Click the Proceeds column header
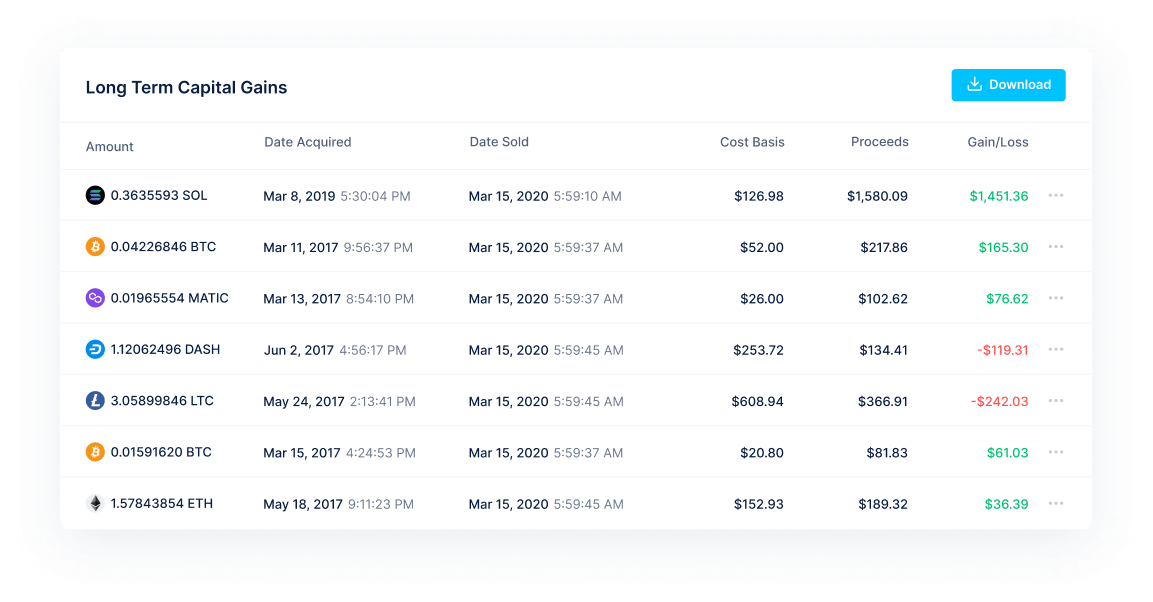 pos(879,142)
